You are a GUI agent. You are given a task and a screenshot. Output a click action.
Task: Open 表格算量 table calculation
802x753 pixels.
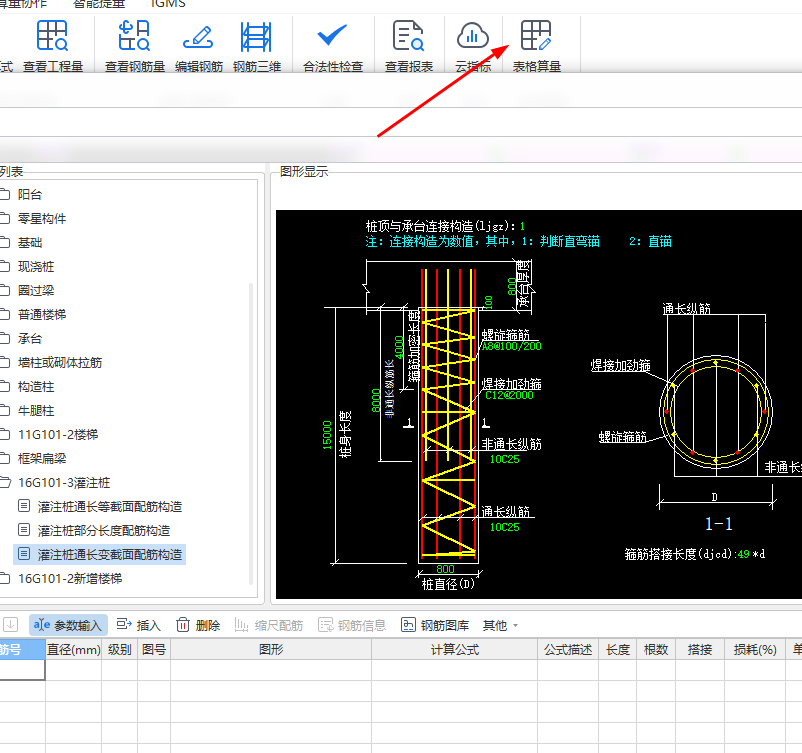[x=537, y=46]
